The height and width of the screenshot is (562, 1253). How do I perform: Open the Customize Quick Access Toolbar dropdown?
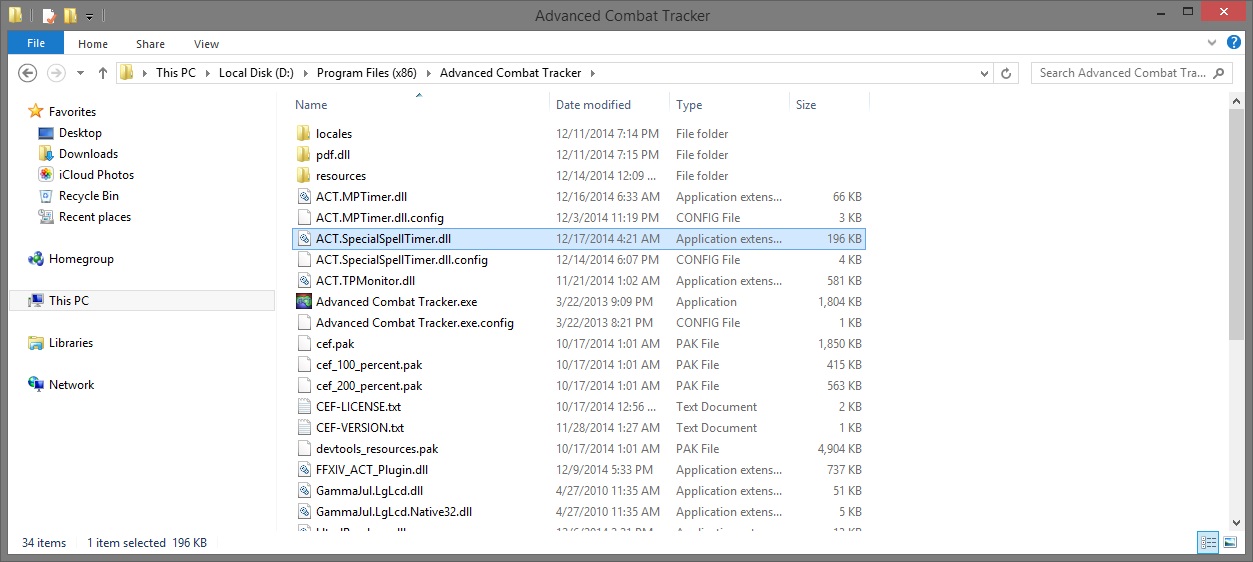[89, 16]
